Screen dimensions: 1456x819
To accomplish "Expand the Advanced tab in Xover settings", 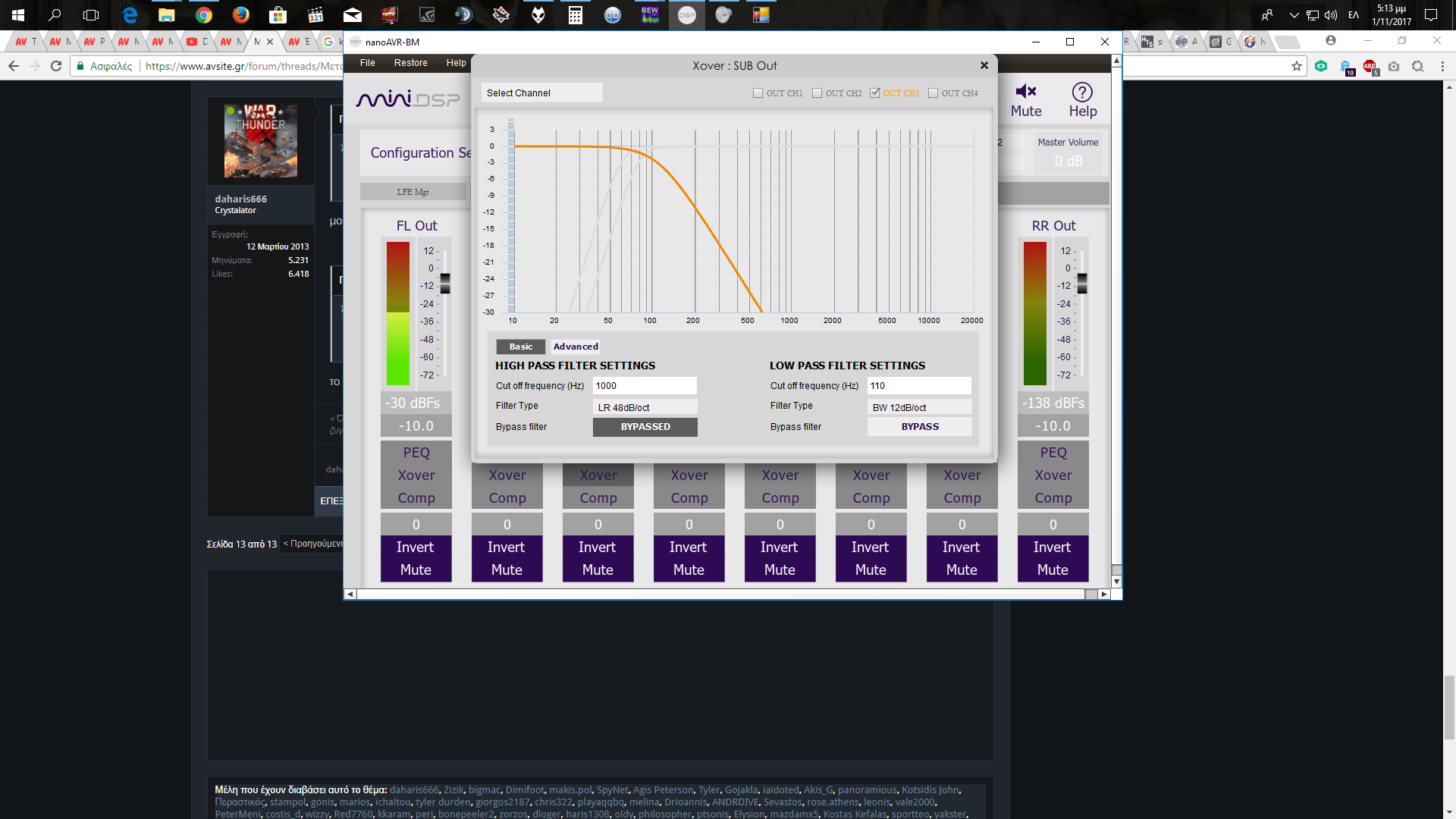I will tap(576, 346).
